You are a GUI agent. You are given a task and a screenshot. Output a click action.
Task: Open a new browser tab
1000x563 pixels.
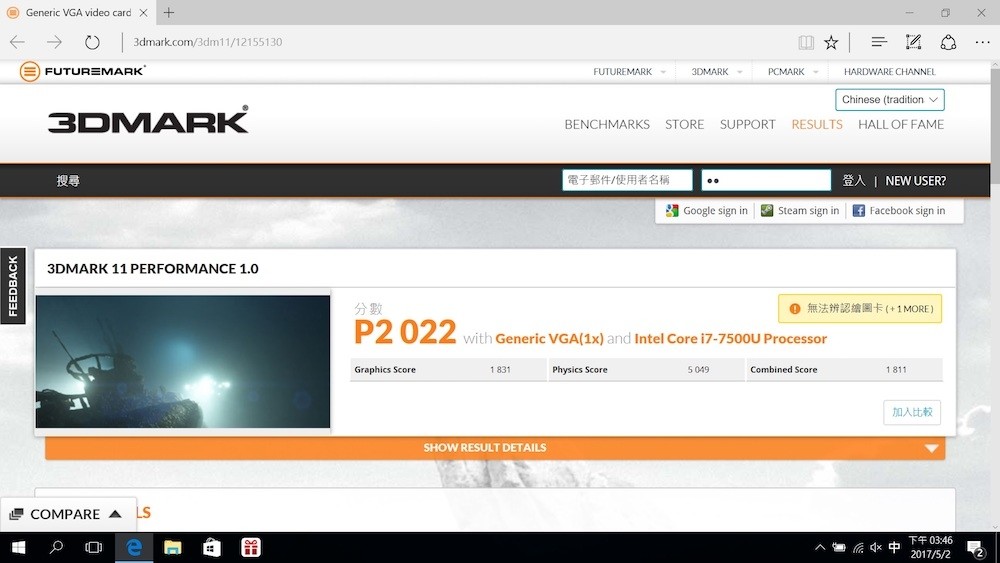(x=168, y=12)
